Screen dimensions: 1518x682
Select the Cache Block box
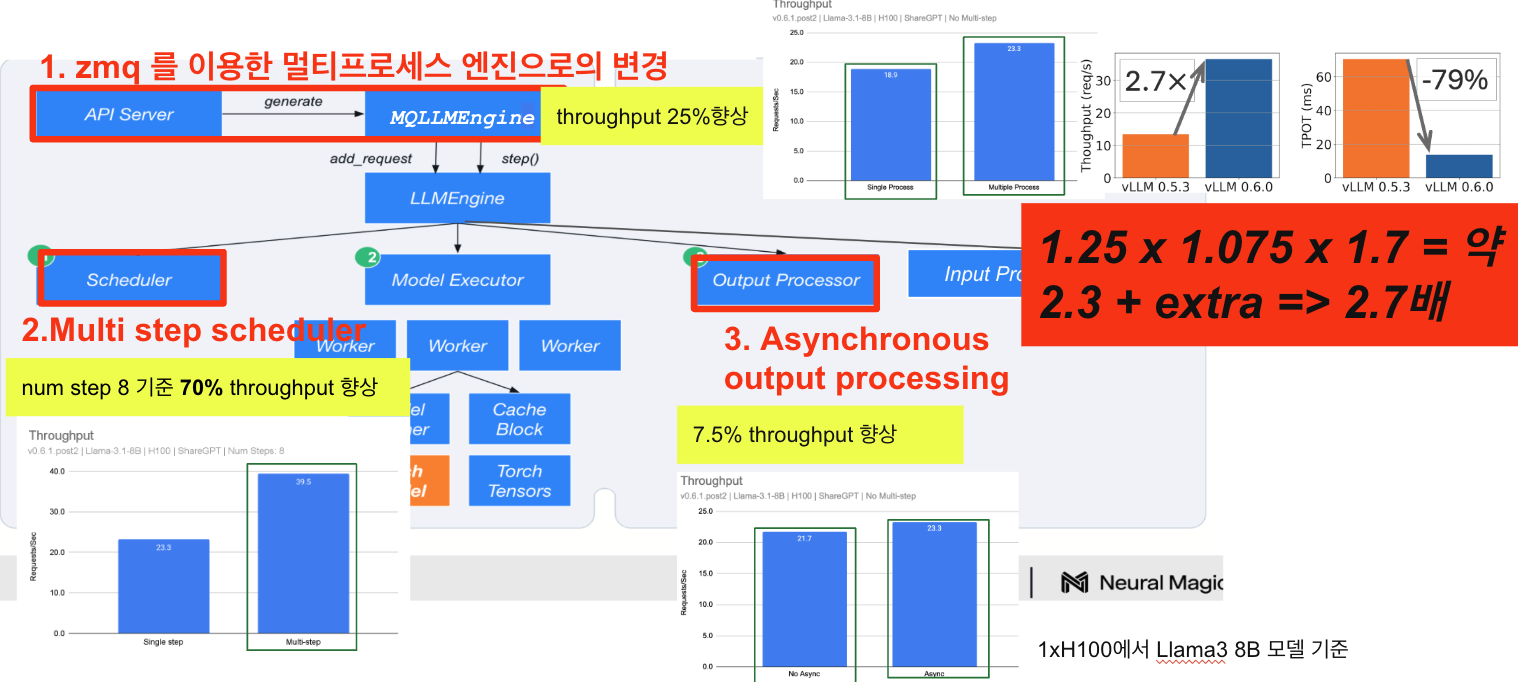click(519, 419)
